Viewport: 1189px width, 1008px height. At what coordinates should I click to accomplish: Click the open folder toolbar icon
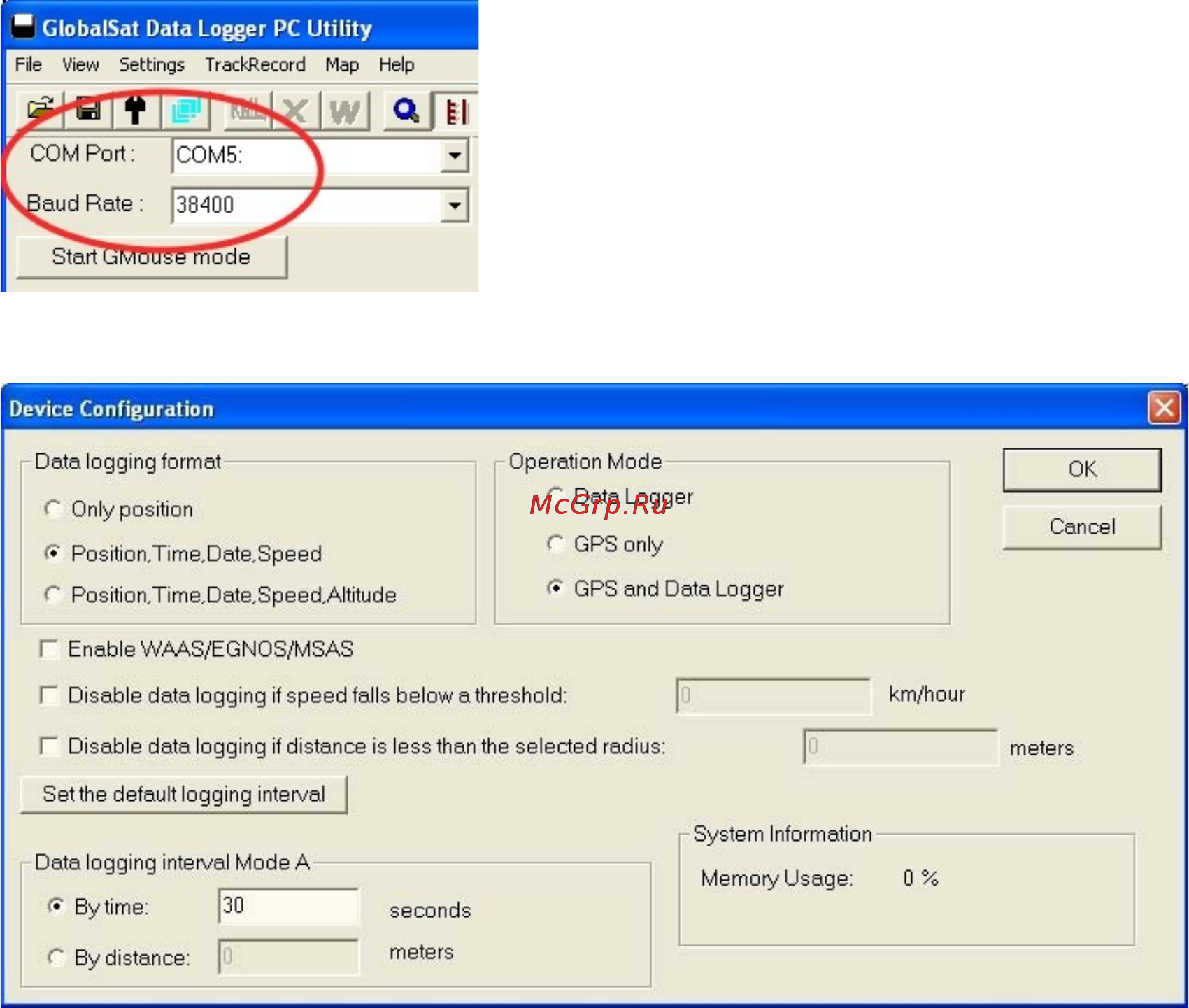point(40,110)
